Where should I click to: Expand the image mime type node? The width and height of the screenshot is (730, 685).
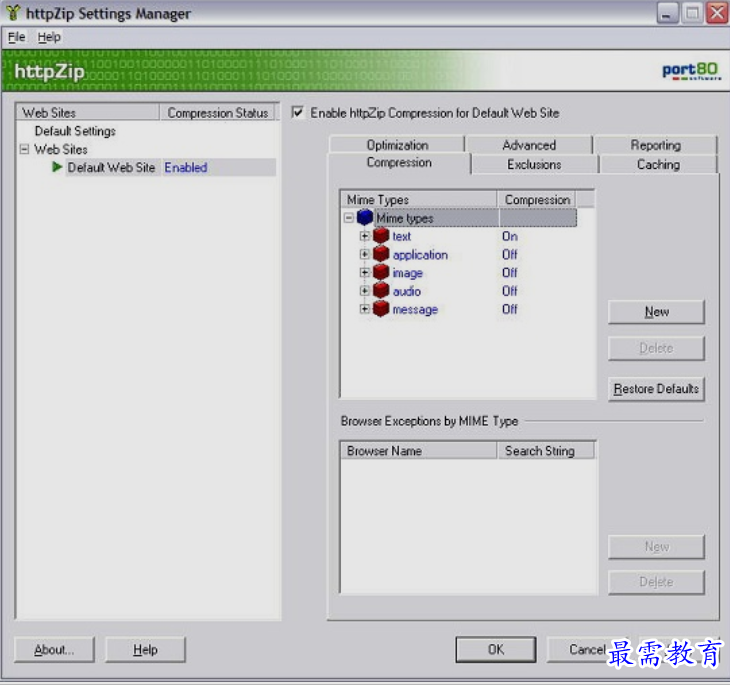point(365,272)
